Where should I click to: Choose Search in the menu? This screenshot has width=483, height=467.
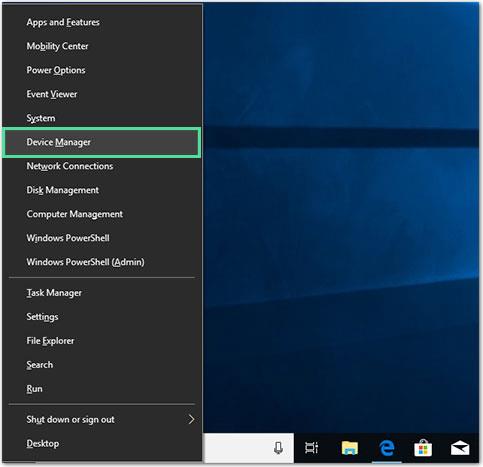[102, 365]
